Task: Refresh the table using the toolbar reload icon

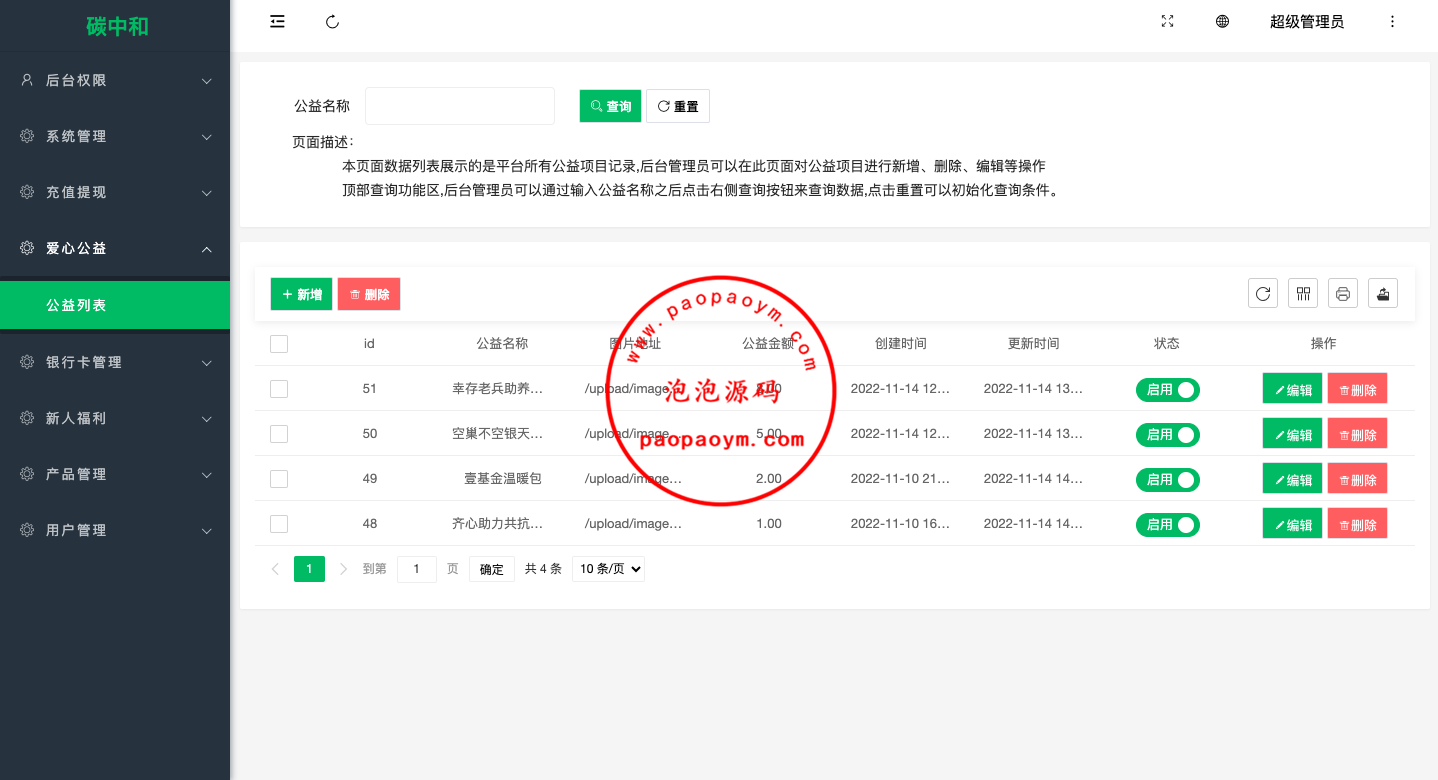Action: 1263,293
